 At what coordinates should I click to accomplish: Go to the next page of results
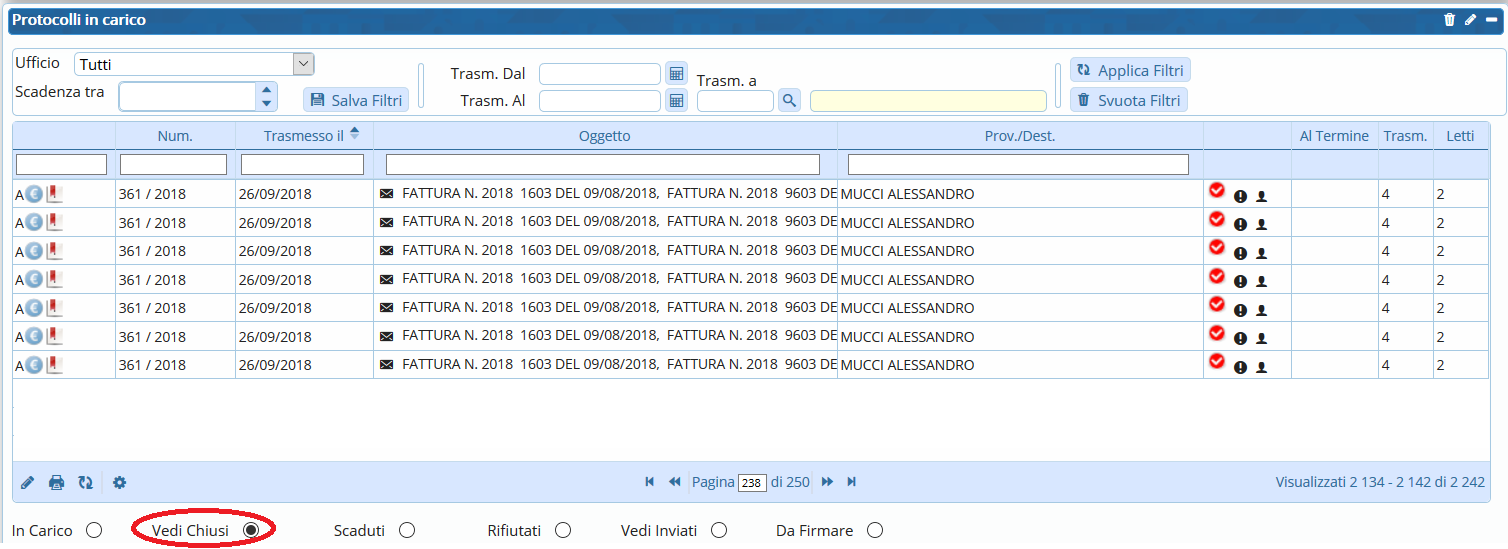coord(828,482)
